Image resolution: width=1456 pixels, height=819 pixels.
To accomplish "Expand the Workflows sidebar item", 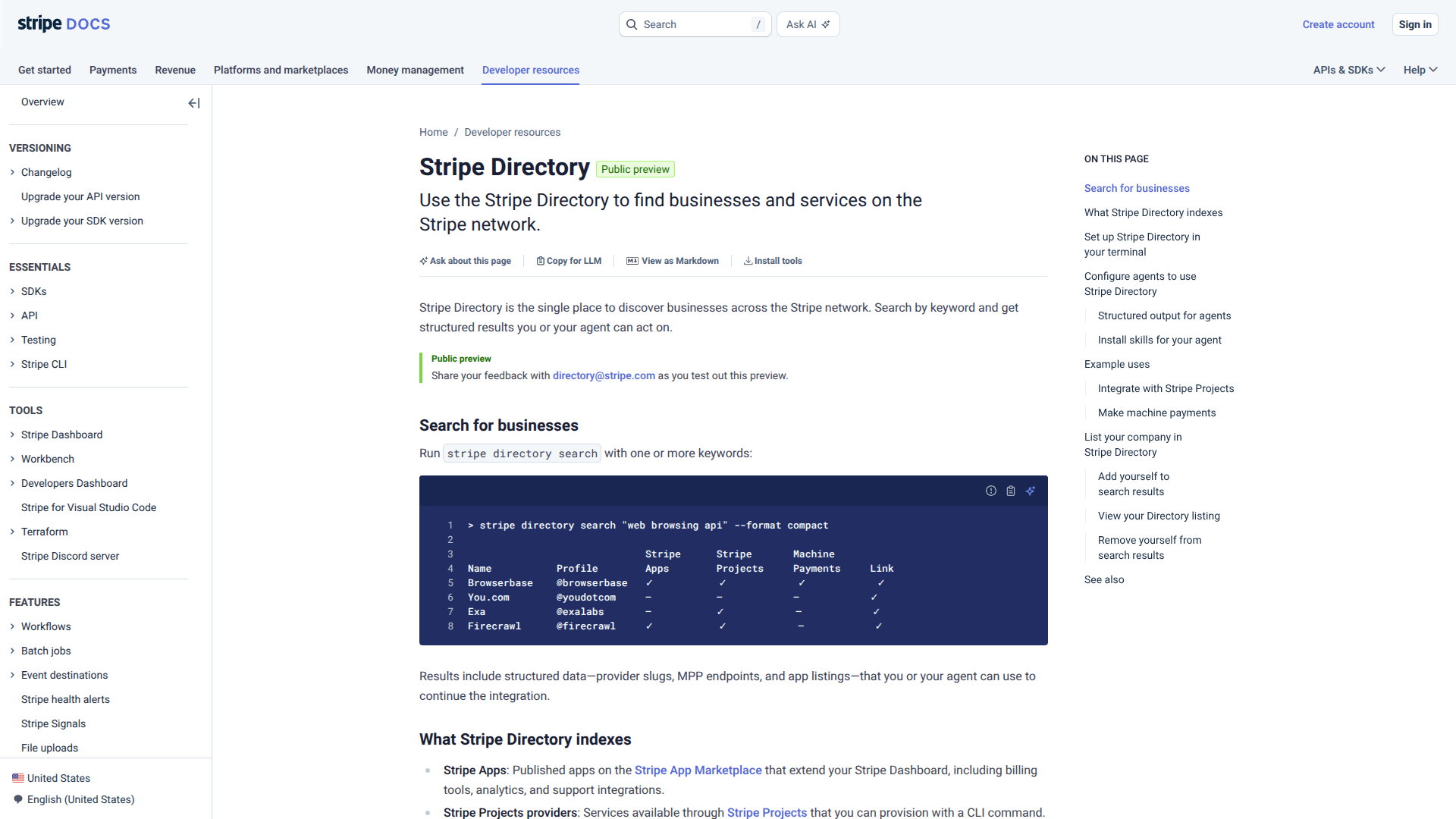I will coord(12,626).
